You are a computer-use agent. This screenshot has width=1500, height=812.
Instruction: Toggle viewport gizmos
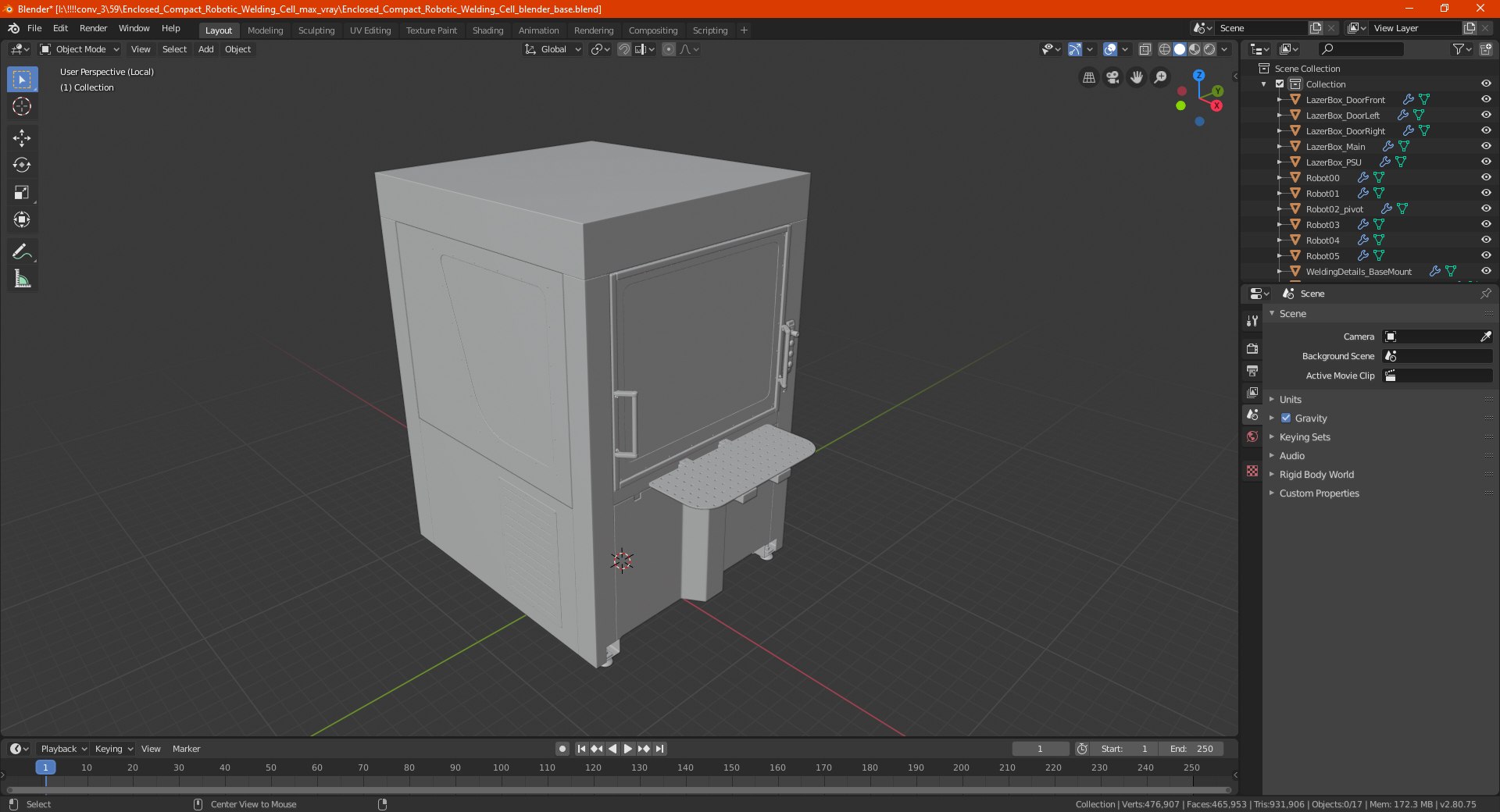(x=1075, y=49)
